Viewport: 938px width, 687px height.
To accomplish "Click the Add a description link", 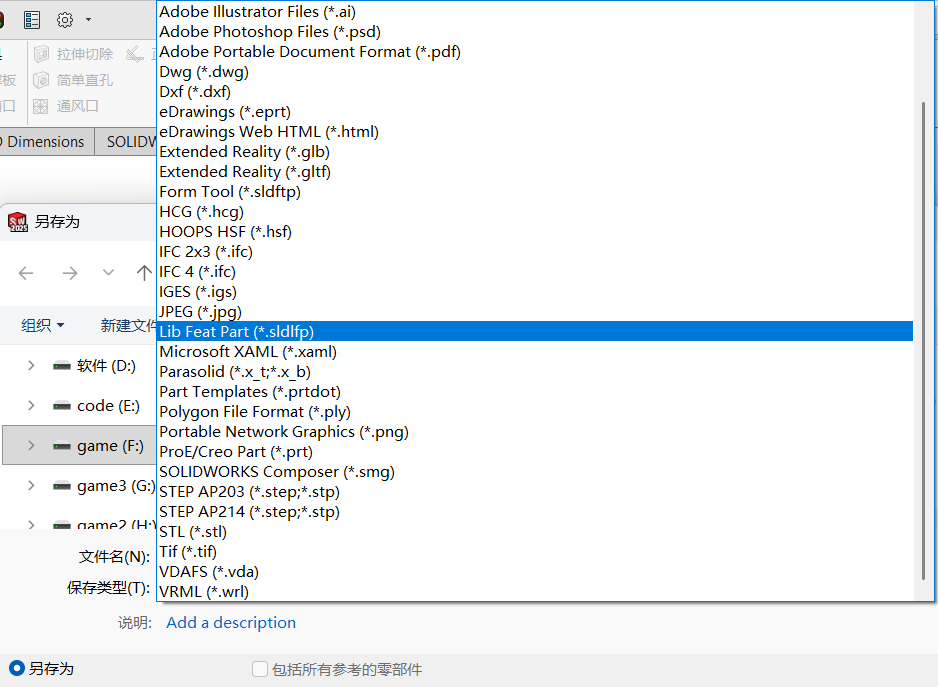I will tap(231, 622).
